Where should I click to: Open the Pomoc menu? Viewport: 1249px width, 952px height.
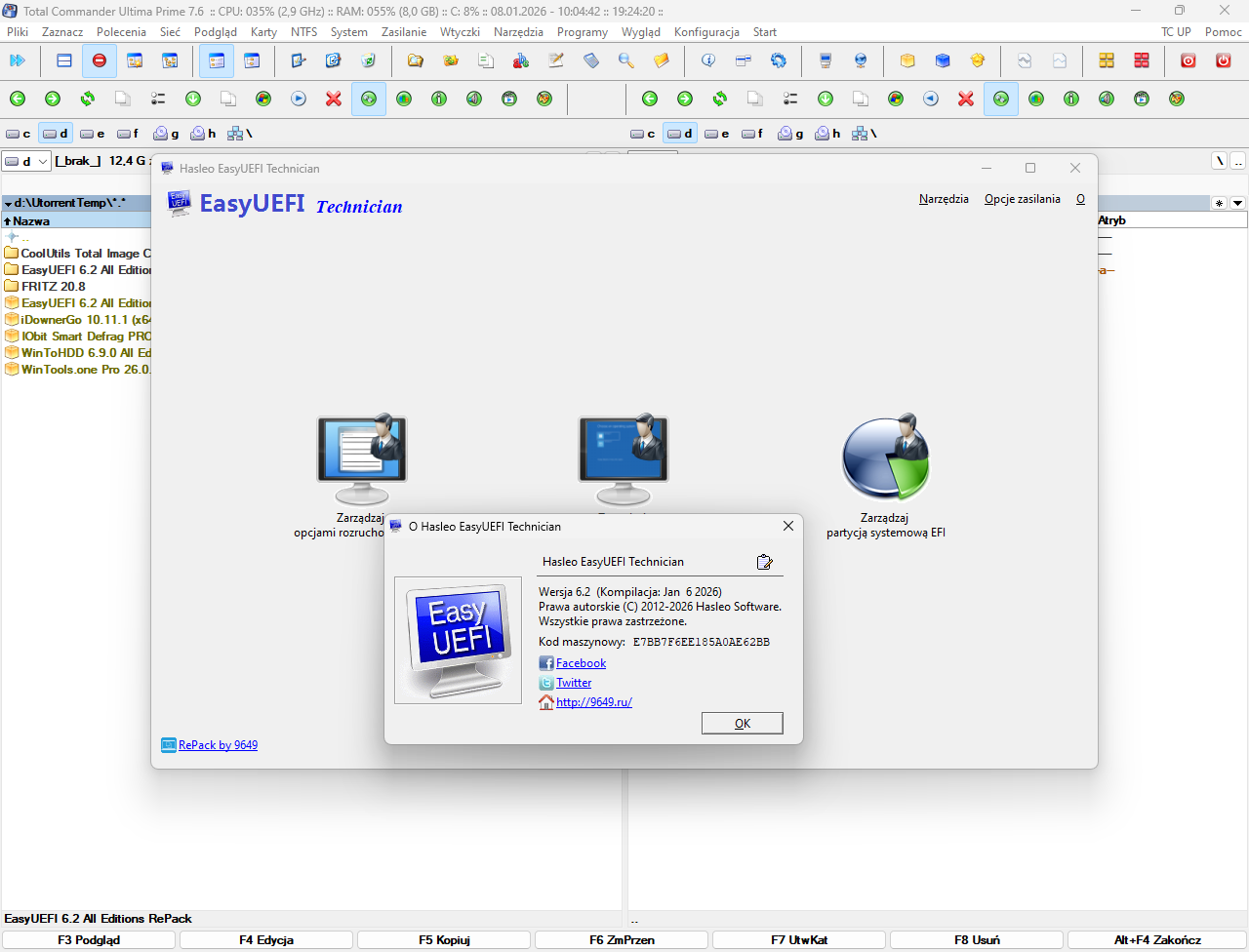1224,32
